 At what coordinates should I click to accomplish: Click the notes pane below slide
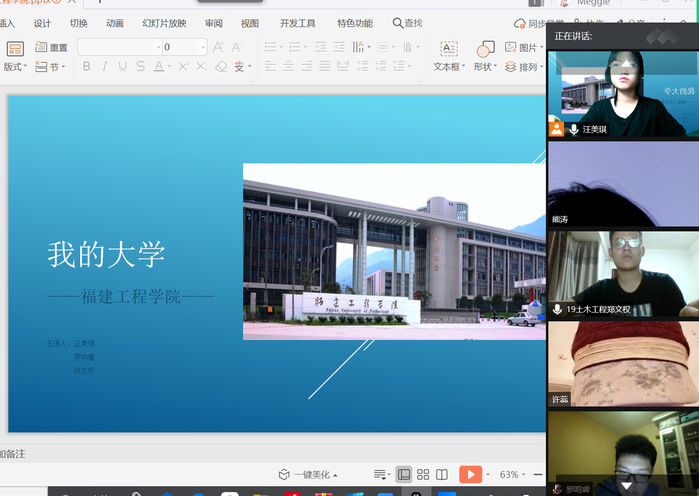tap(273, 454)
